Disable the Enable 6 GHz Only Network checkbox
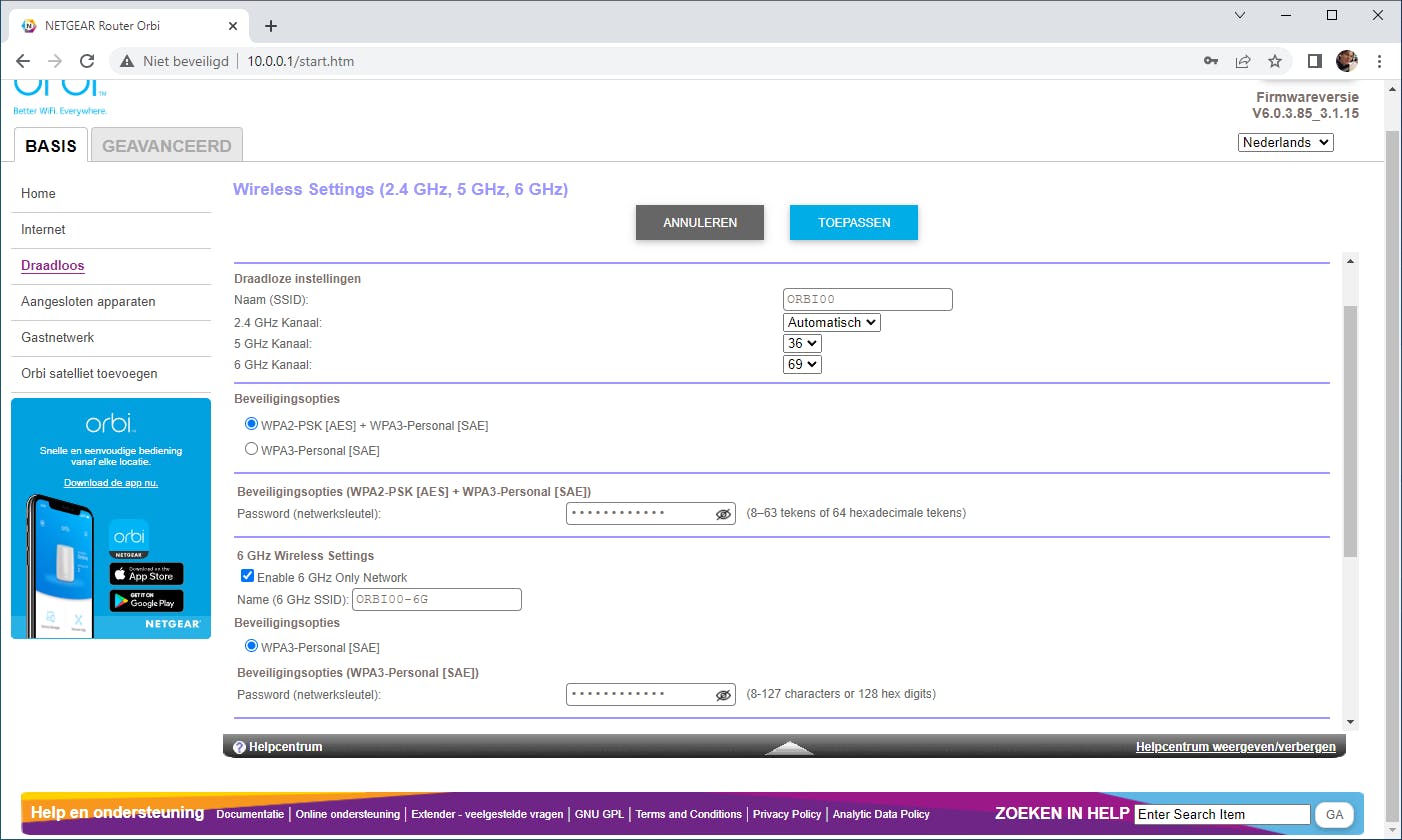Image resolution: width=1402 pixels, height=840 pixels. point(247,575)
